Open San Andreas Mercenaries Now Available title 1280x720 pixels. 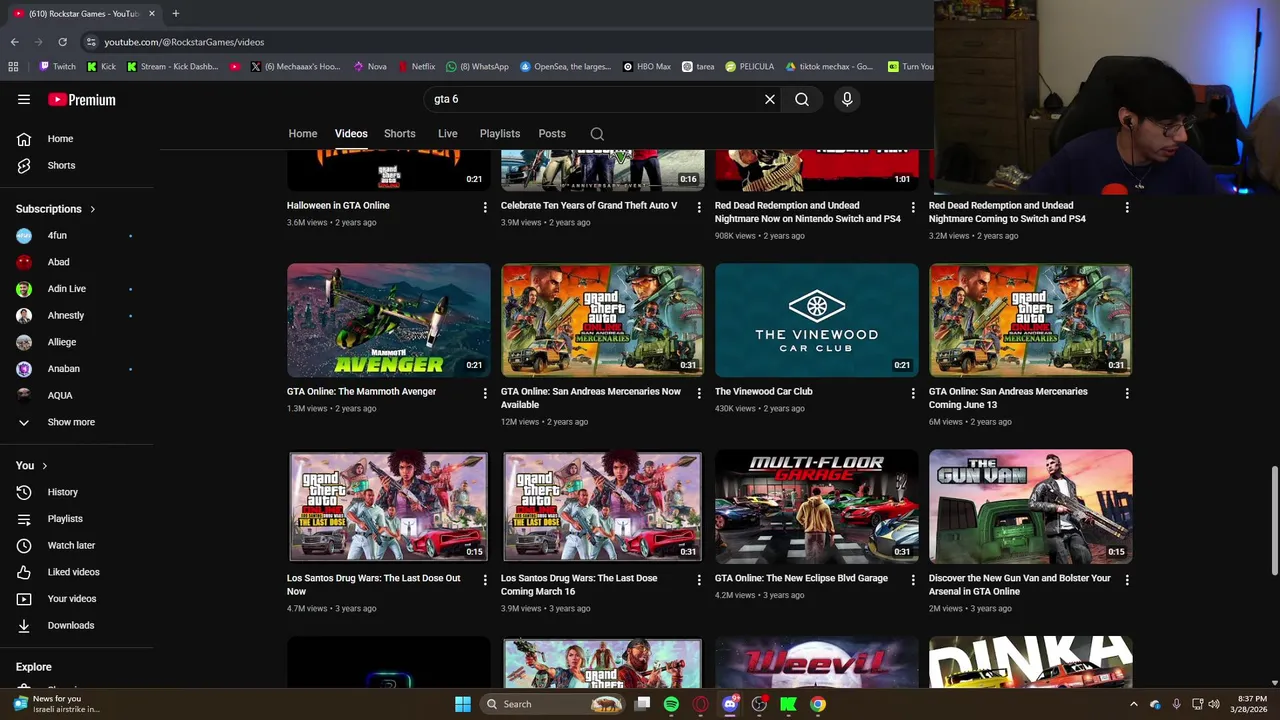tap(591, 398)
